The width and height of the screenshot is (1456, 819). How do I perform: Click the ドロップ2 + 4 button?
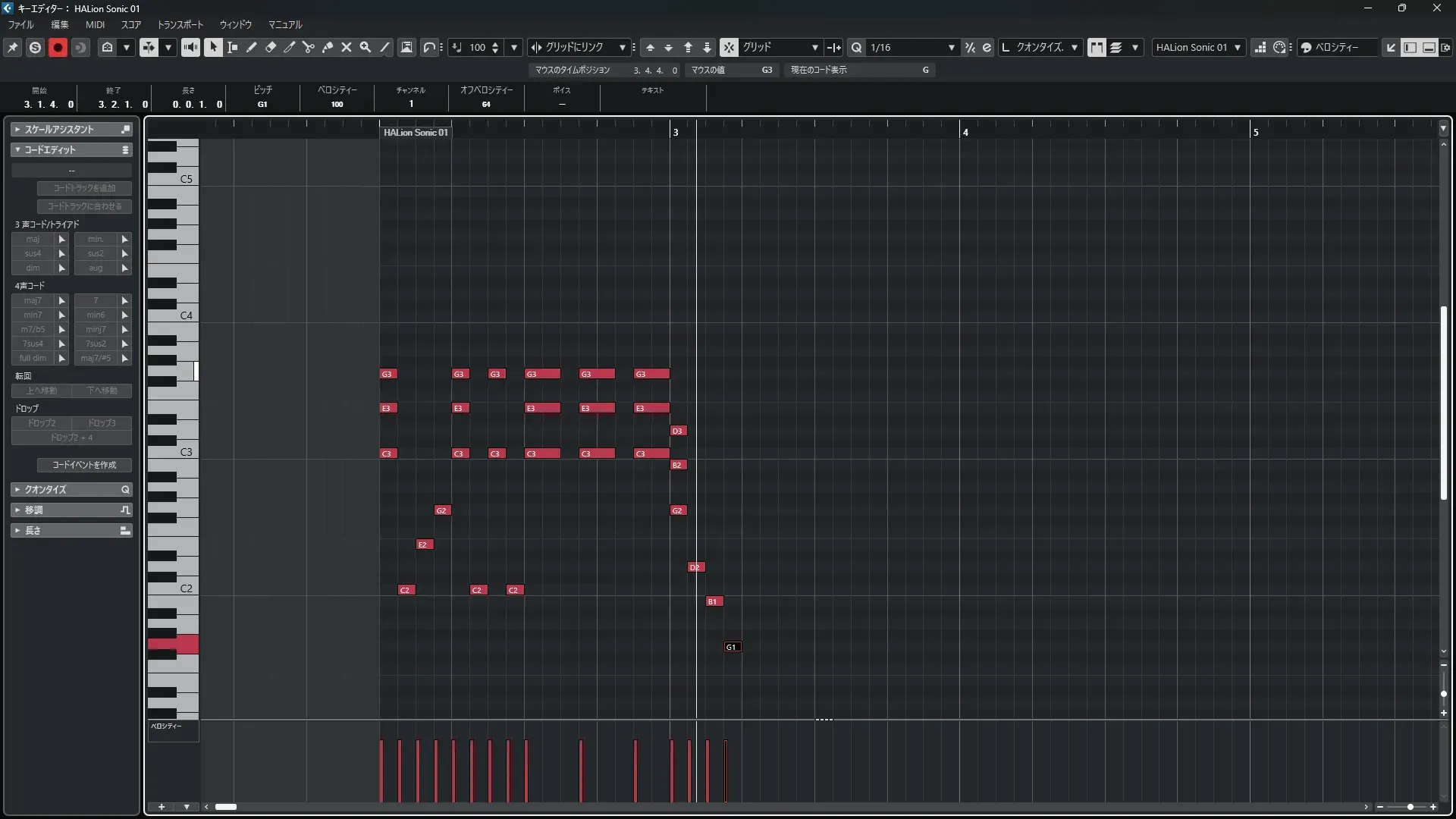click(71, 438)
